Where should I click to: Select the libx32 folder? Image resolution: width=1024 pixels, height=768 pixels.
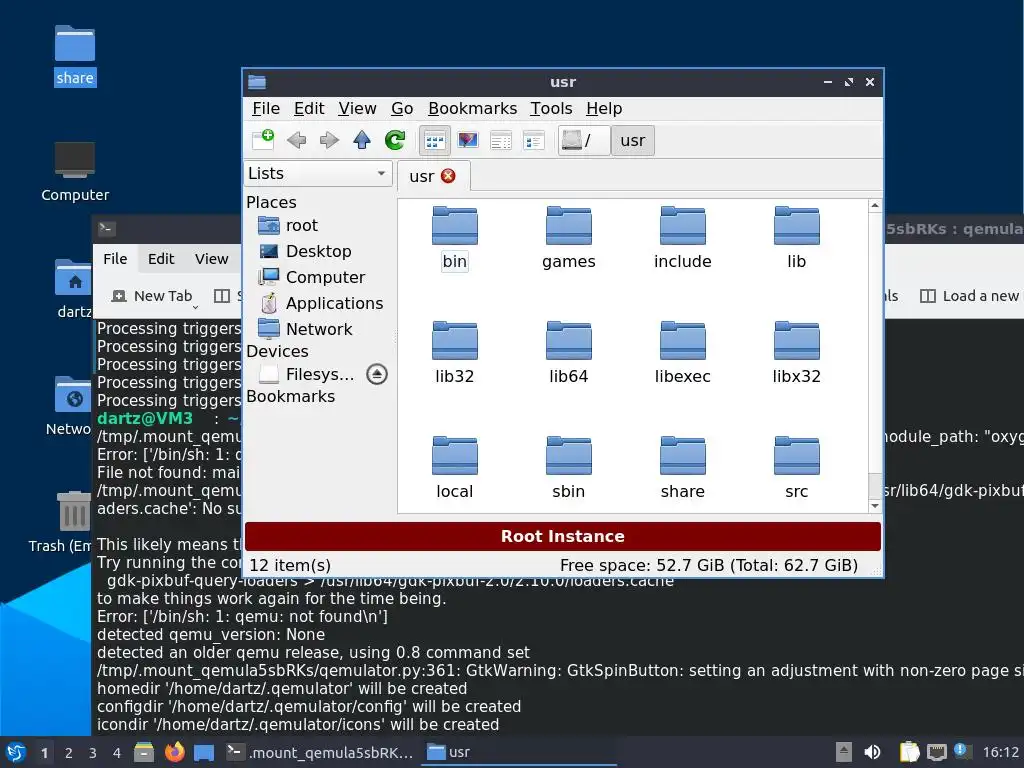point(797,353)
